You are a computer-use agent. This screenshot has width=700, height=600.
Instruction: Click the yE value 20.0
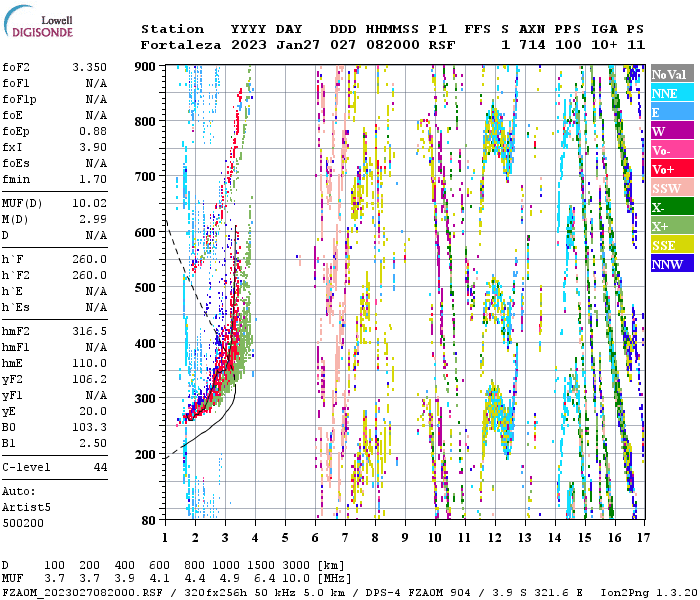pyautogui.click(x=93, y=411)
